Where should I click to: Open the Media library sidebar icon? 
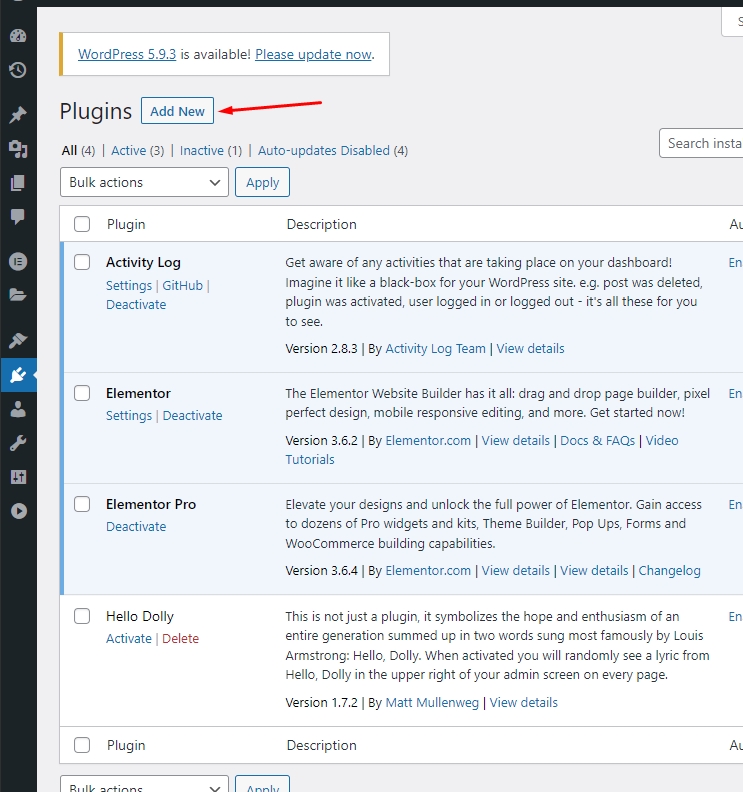[18, 149]
